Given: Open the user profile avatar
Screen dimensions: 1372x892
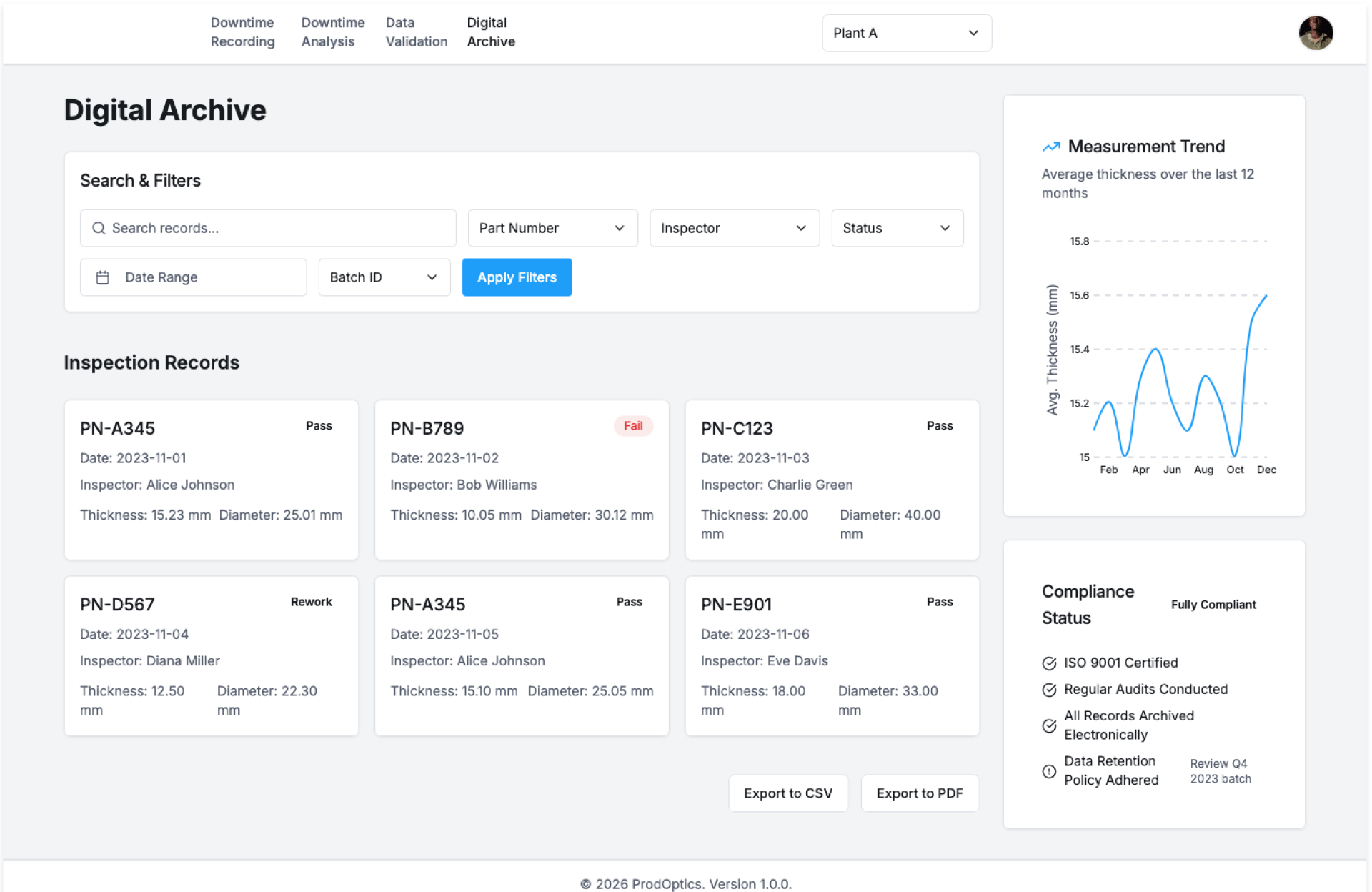Looking at the screenshot, I should pyautogui.click(x=1315, y=33).
